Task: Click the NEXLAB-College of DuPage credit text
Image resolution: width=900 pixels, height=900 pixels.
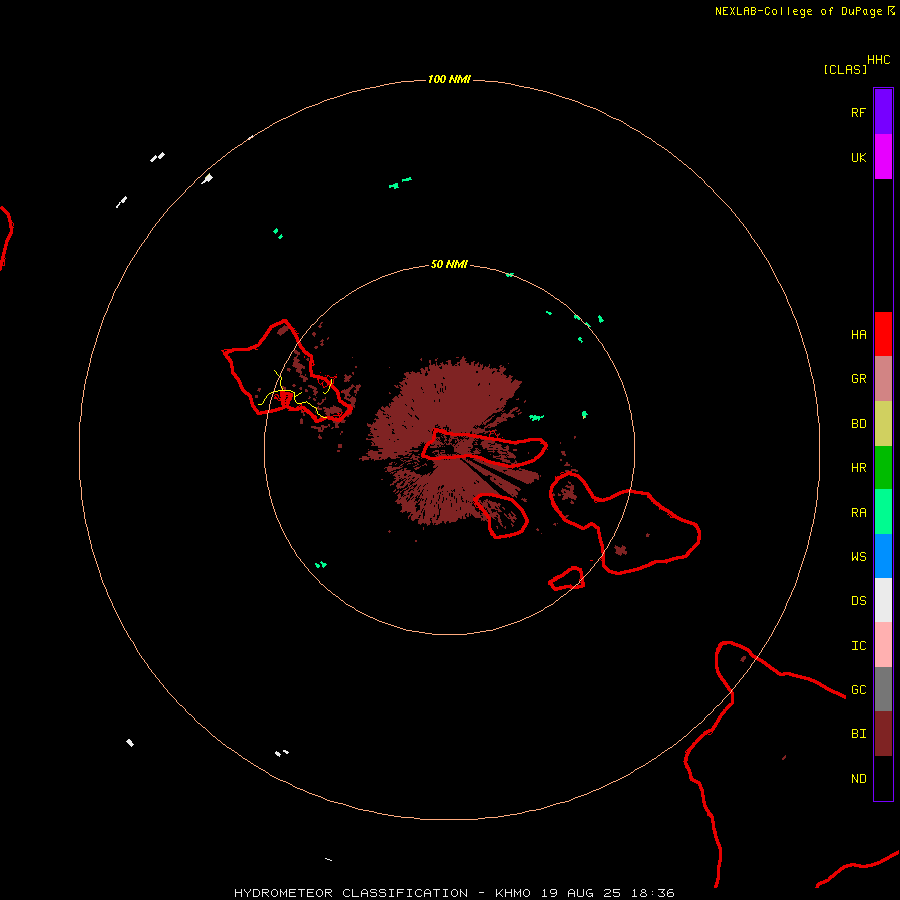Action: (798, 11)
